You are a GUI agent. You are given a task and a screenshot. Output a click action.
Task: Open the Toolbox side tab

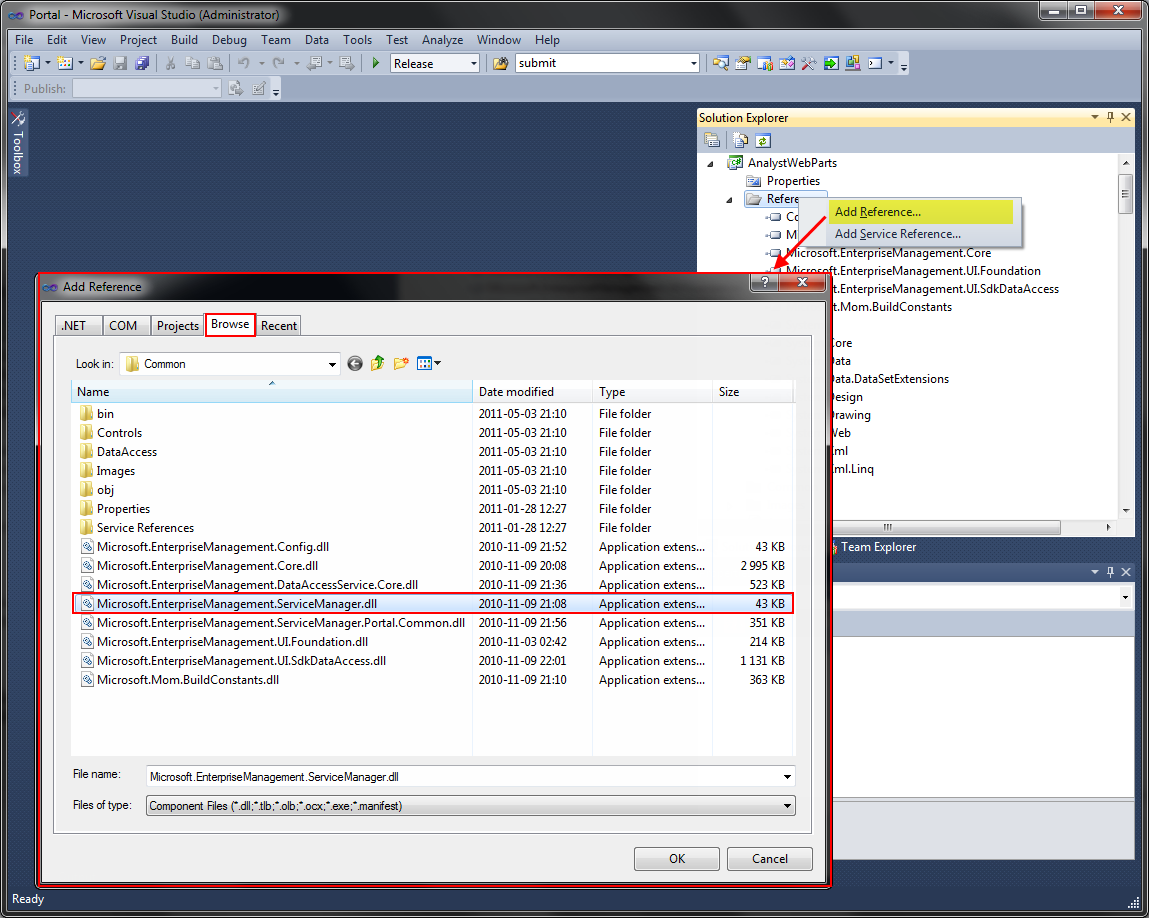tap(18, 142)
